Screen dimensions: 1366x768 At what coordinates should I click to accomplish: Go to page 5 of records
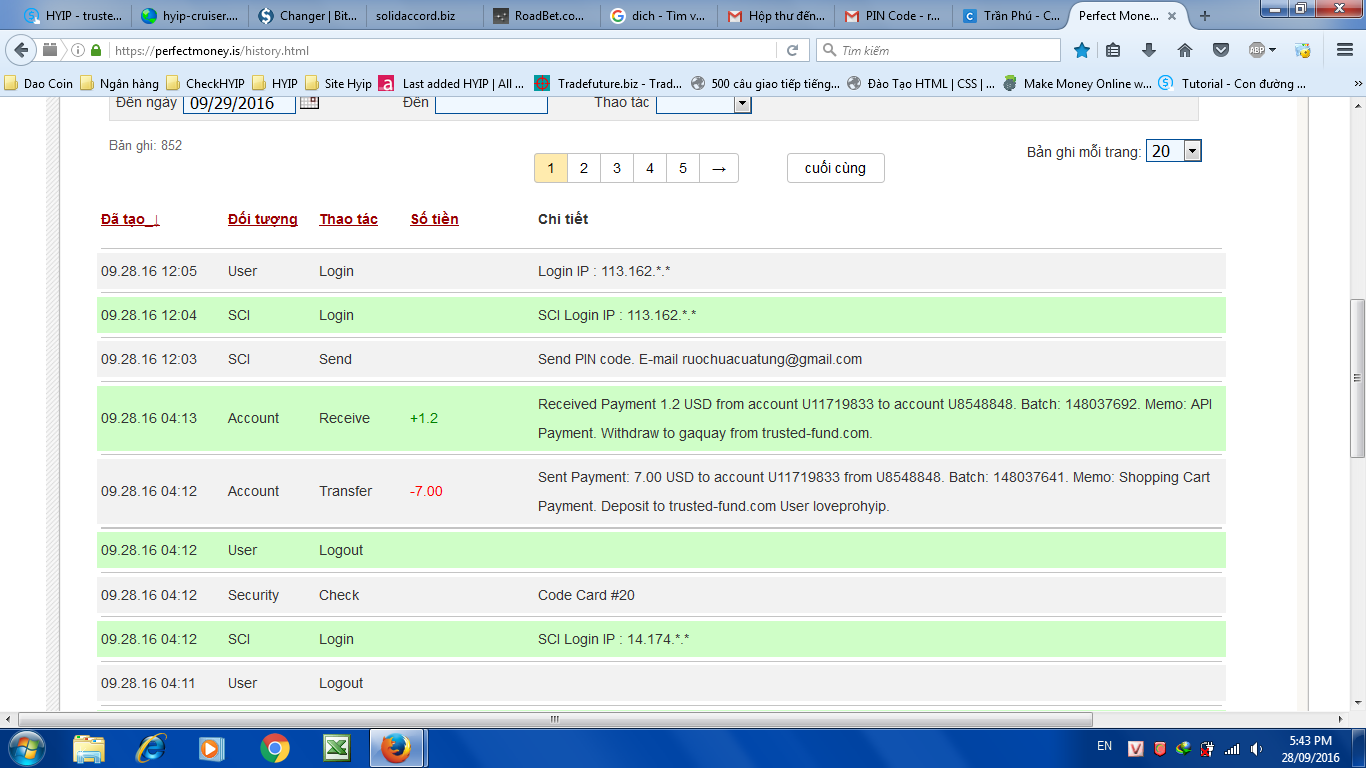tap(683, 168)
